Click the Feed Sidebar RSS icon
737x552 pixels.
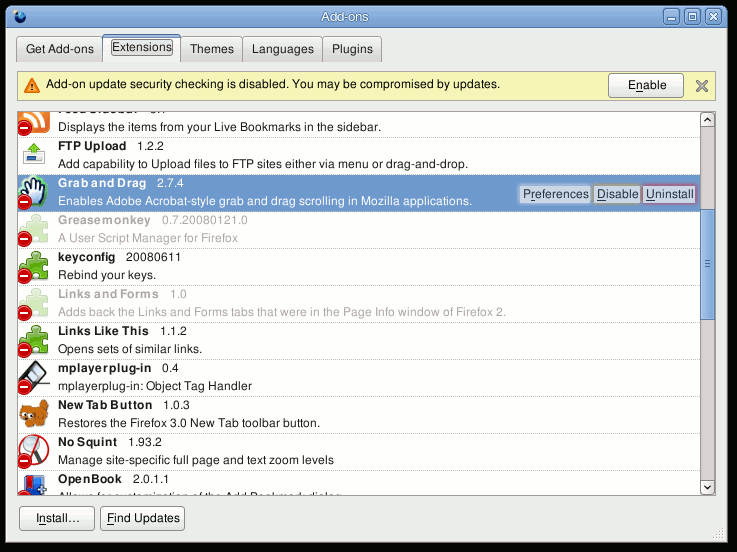click(x=34, y=122)
